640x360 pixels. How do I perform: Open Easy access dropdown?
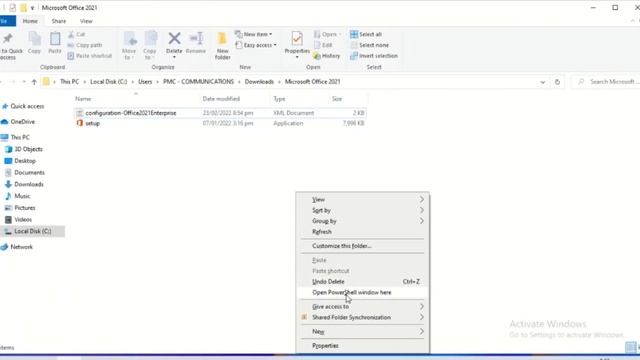[x=256, y=45]
